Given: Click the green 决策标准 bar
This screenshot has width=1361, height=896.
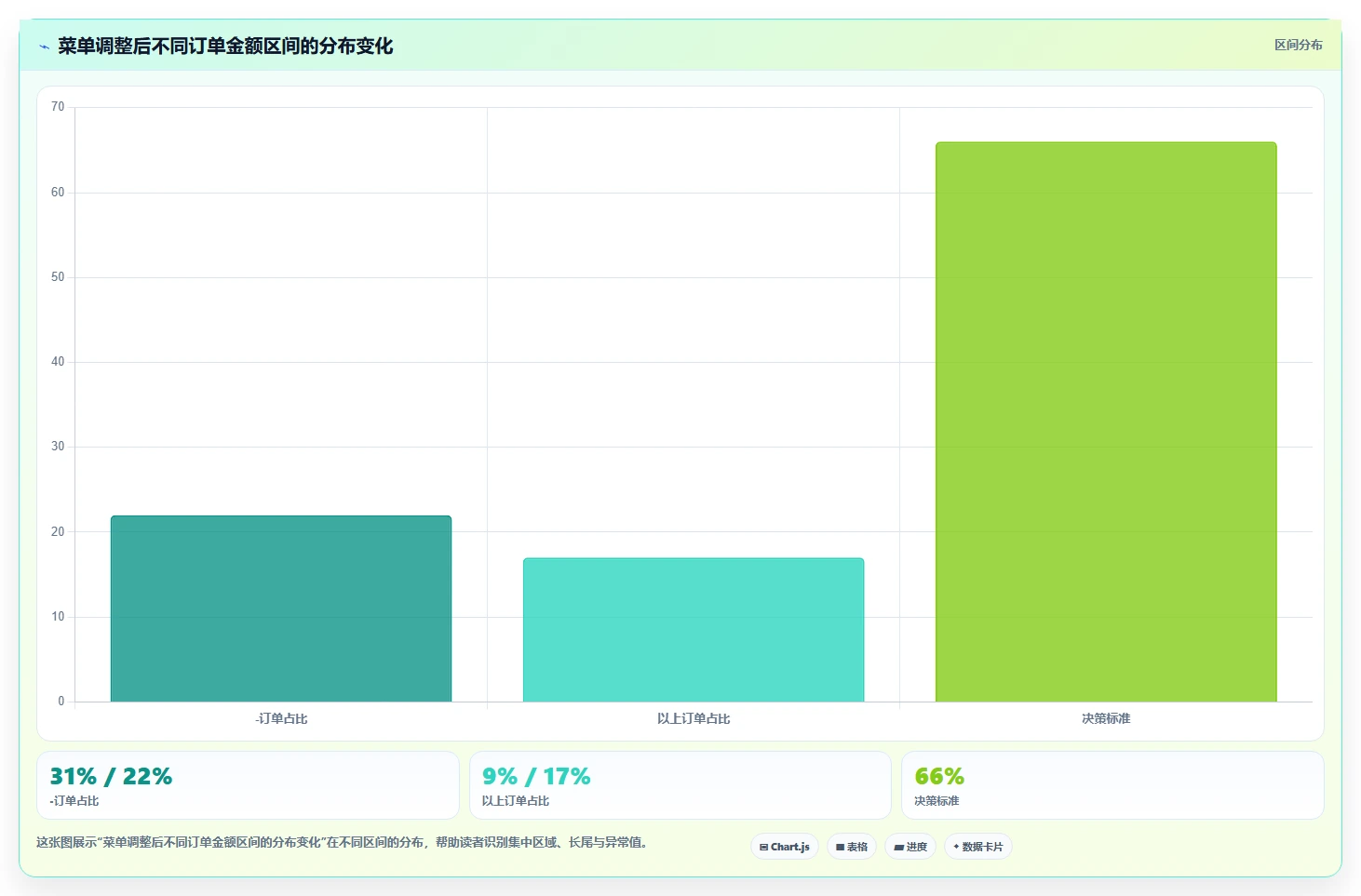Looking at the screenshot, I should 1106,421.
